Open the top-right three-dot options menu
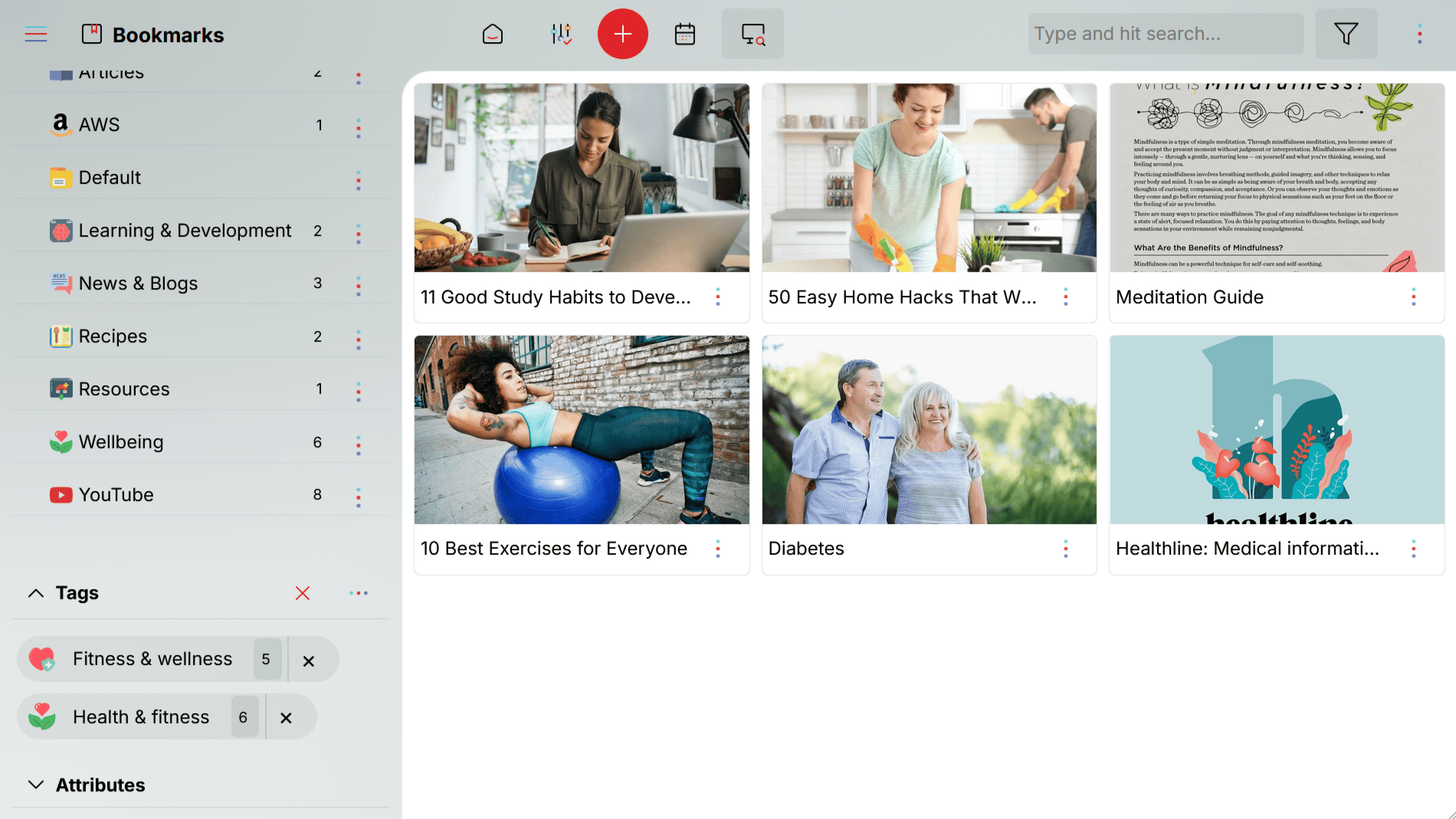The image size is (1456, 819). pyautogui.click(x=1418, y=34)
